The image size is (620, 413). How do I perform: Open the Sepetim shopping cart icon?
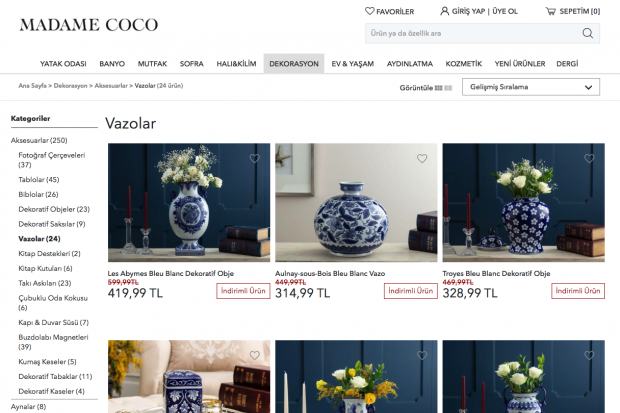click(551, 11)
